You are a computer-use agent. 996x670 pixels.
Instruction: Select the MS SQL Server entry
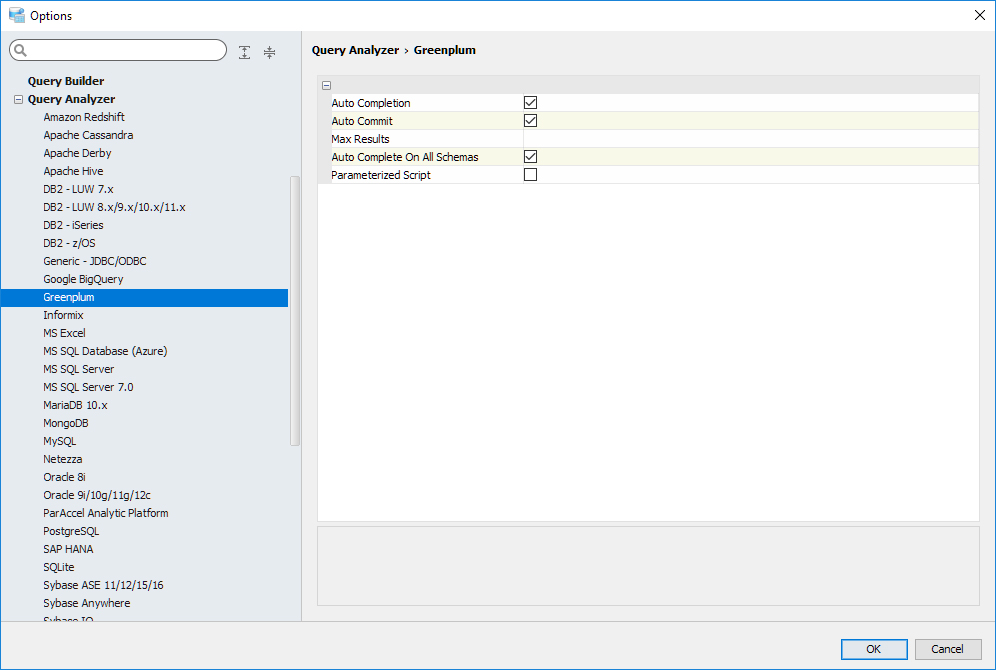point(79,369)
